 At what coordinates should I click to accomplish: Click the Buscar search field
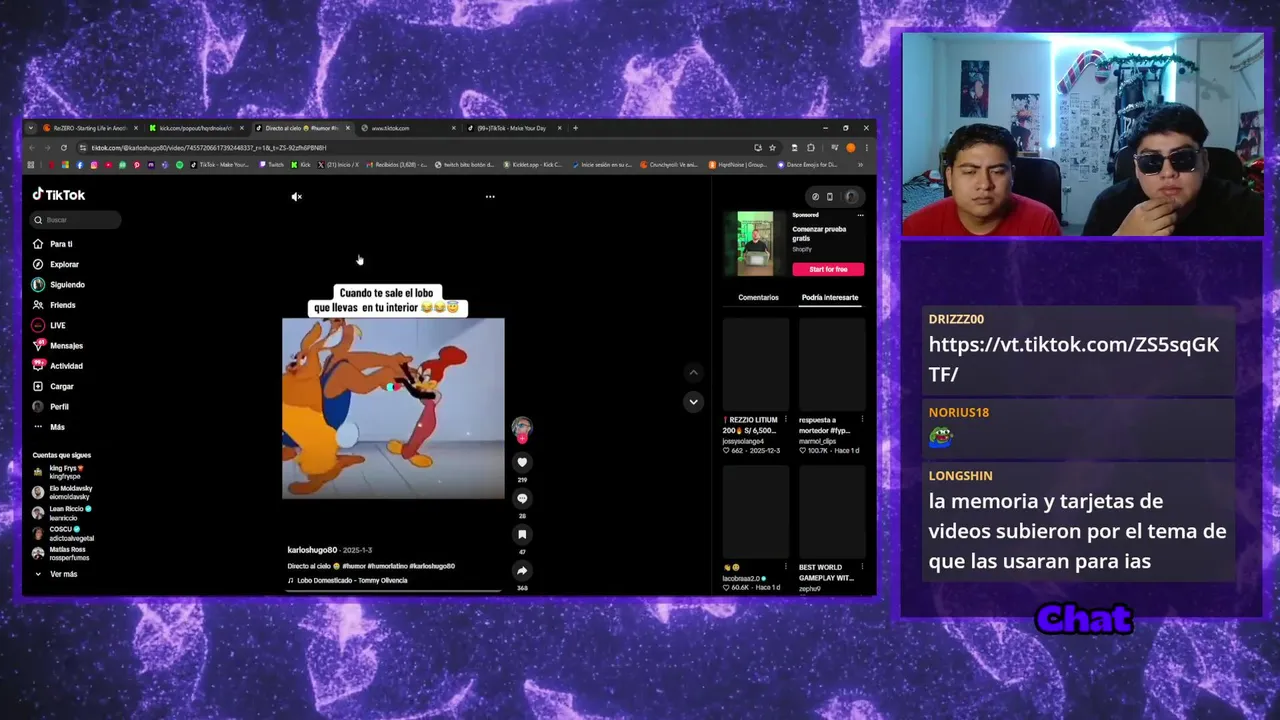(75, 220)
